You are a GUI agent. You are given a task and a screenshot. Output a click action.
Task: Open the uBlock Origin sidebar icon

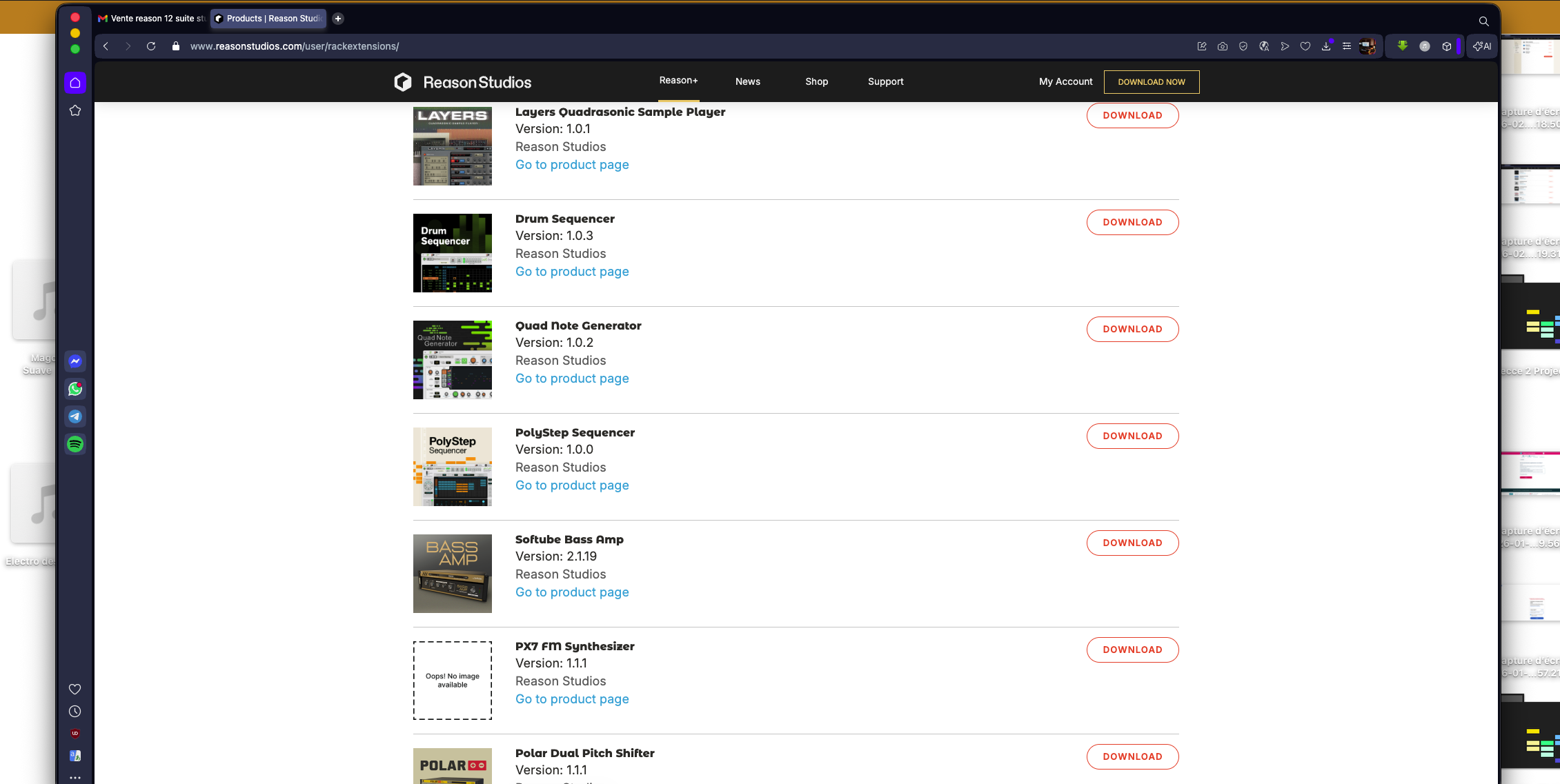pyautogui.click(x=75, y=733)
